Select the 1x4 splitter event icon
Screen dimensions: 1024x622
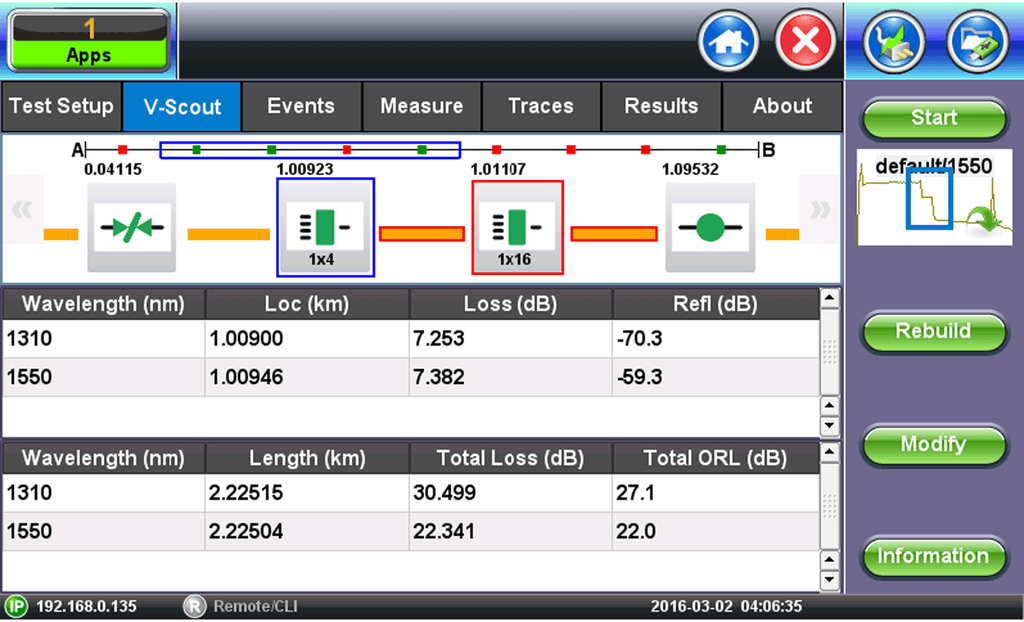point(325,228)
